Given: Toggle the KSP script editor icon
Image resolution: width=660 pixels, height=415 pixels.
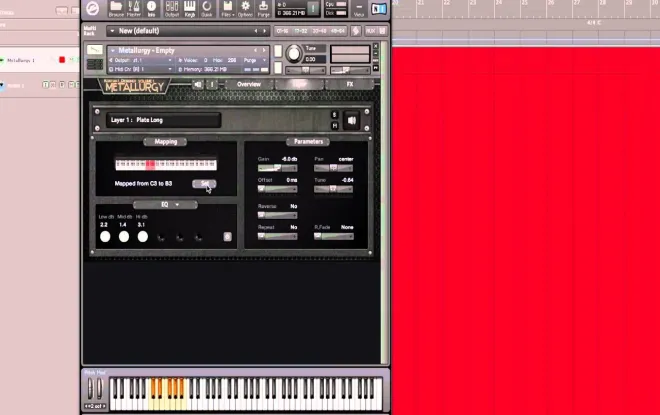Looking at the screenshot, I should [x=356, y=31].
